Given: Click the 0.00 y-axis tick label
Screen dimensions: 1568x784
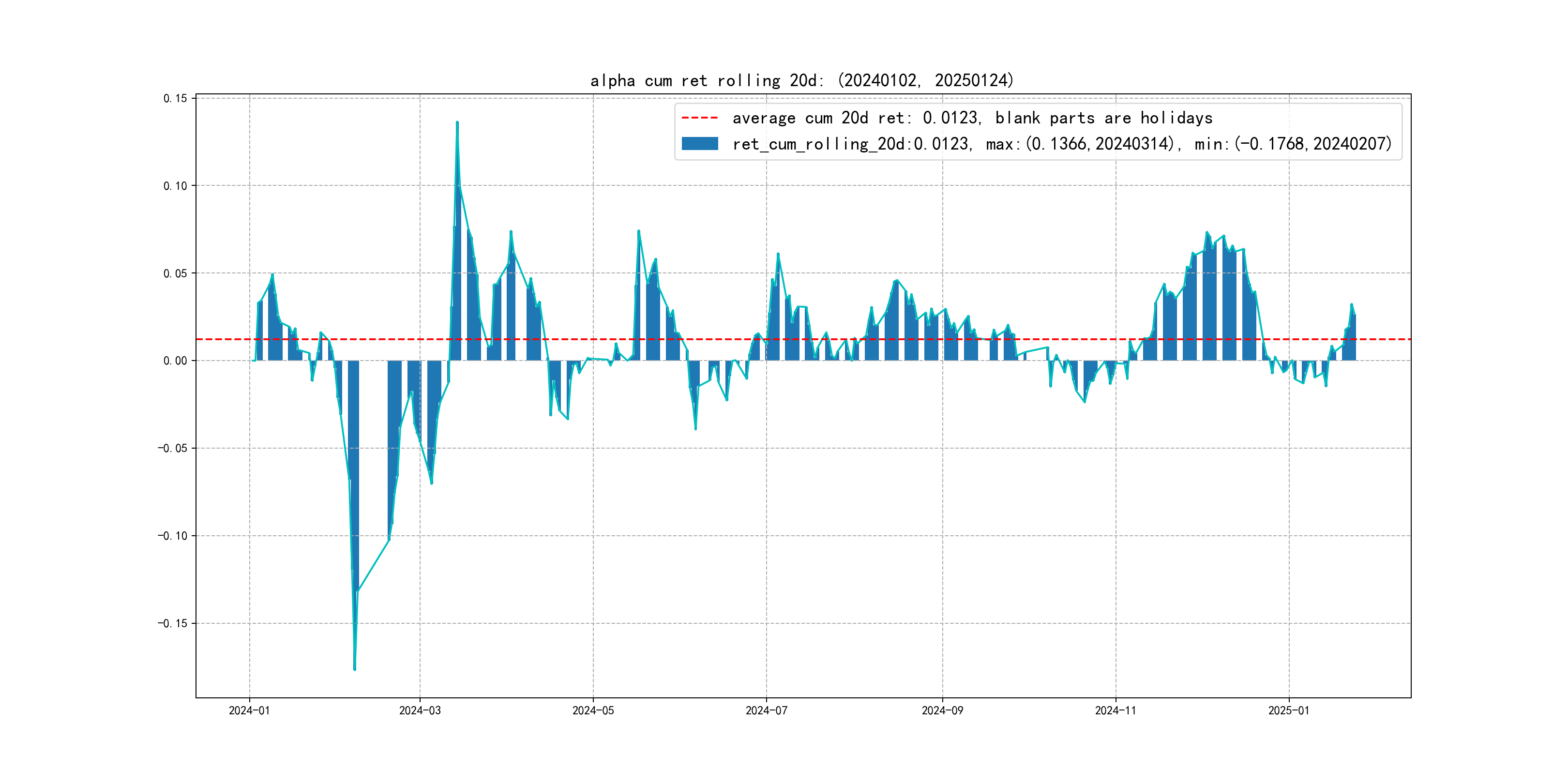Looking at the screenshot, I should click(x=175, y=361).
